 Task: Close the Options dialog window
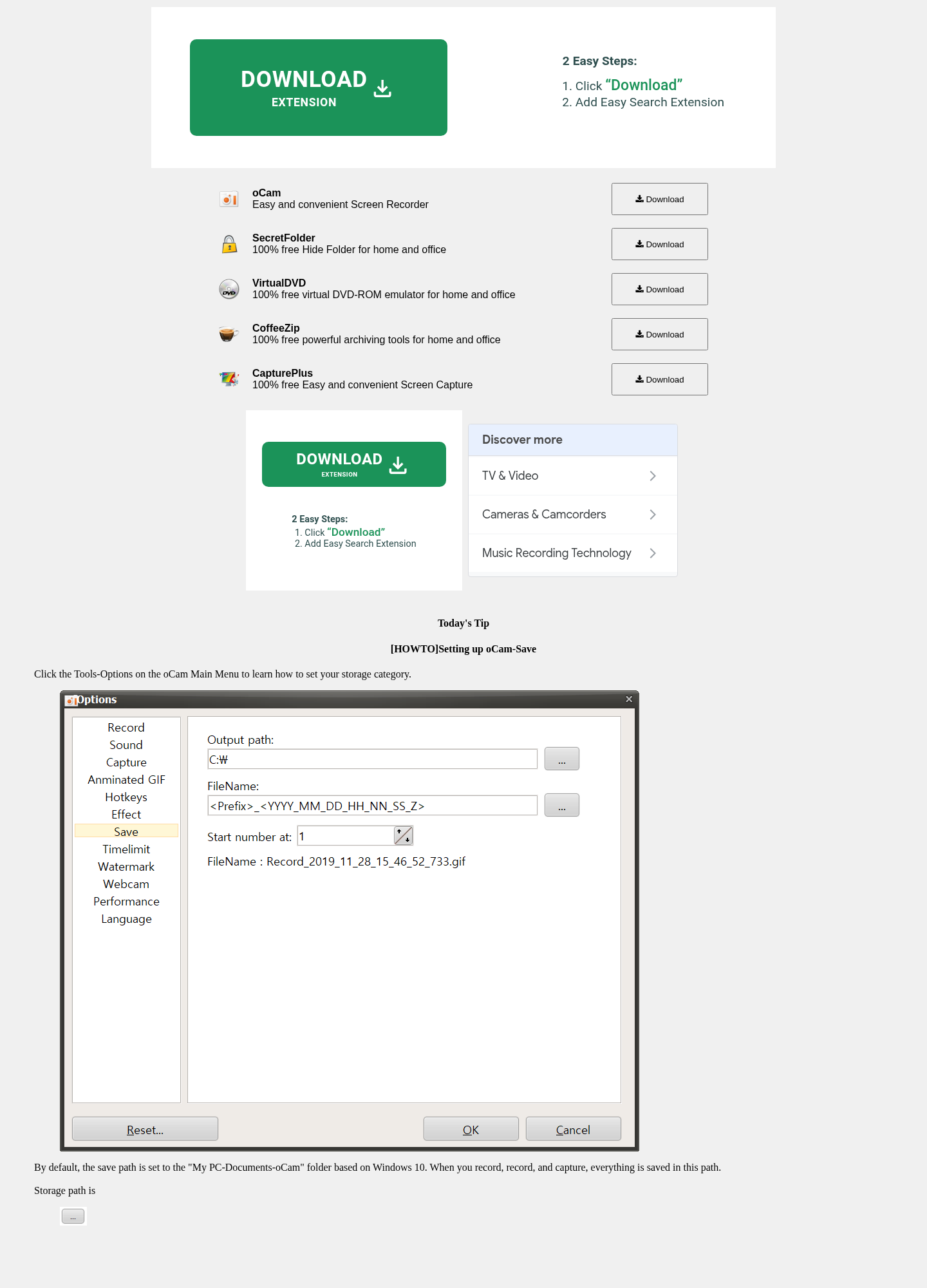pyautogui.click(x=629, y=699)
